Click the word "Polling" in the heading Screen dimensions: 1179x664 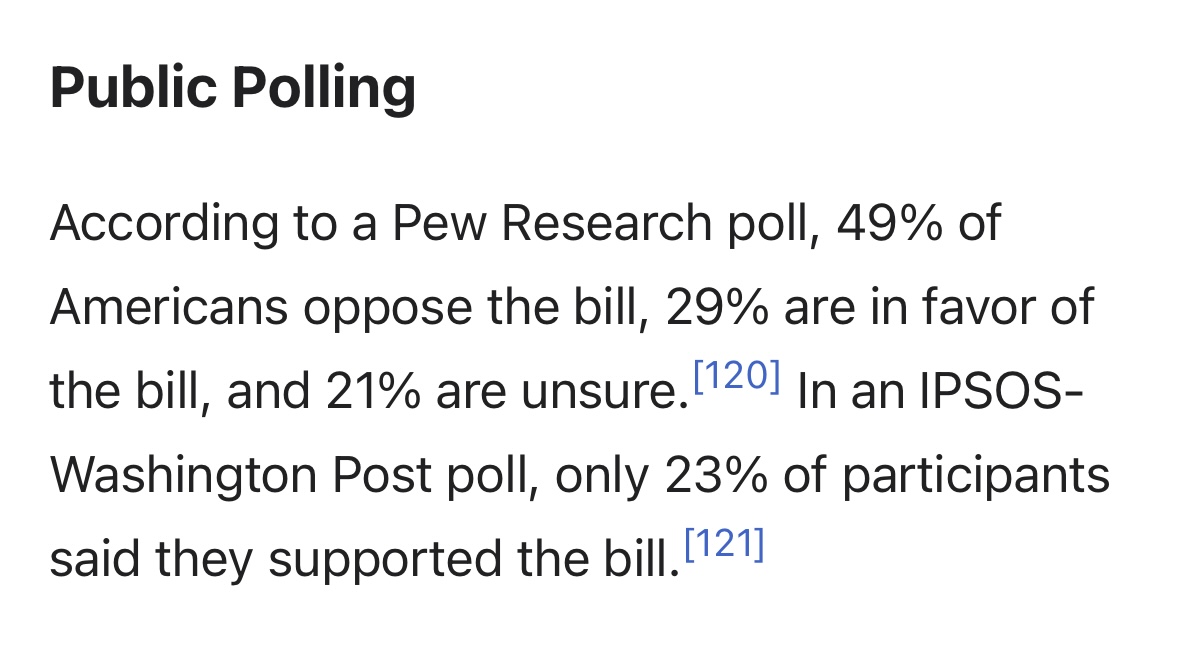click(x=324, y=89)
